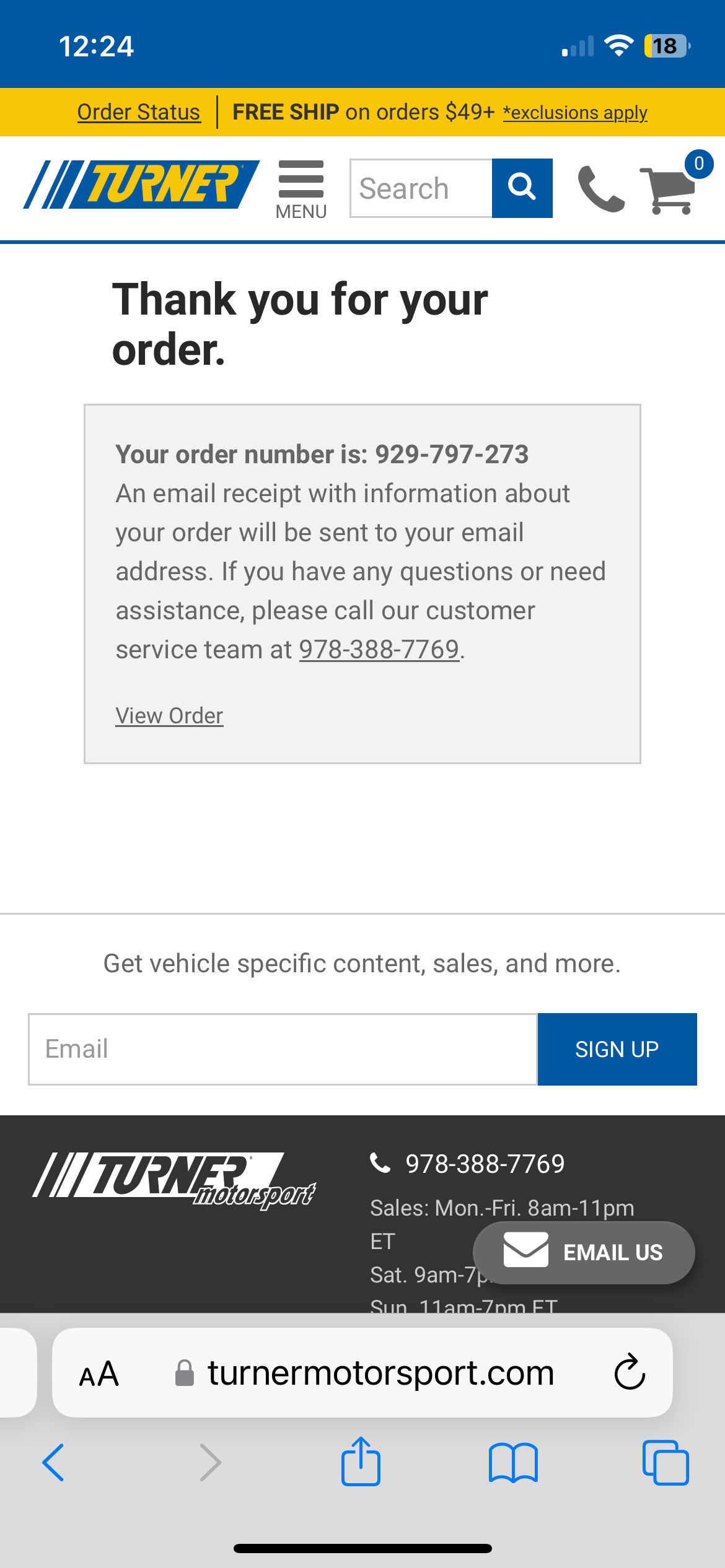Tap Safari's share icon

[x=361, y=1461]
